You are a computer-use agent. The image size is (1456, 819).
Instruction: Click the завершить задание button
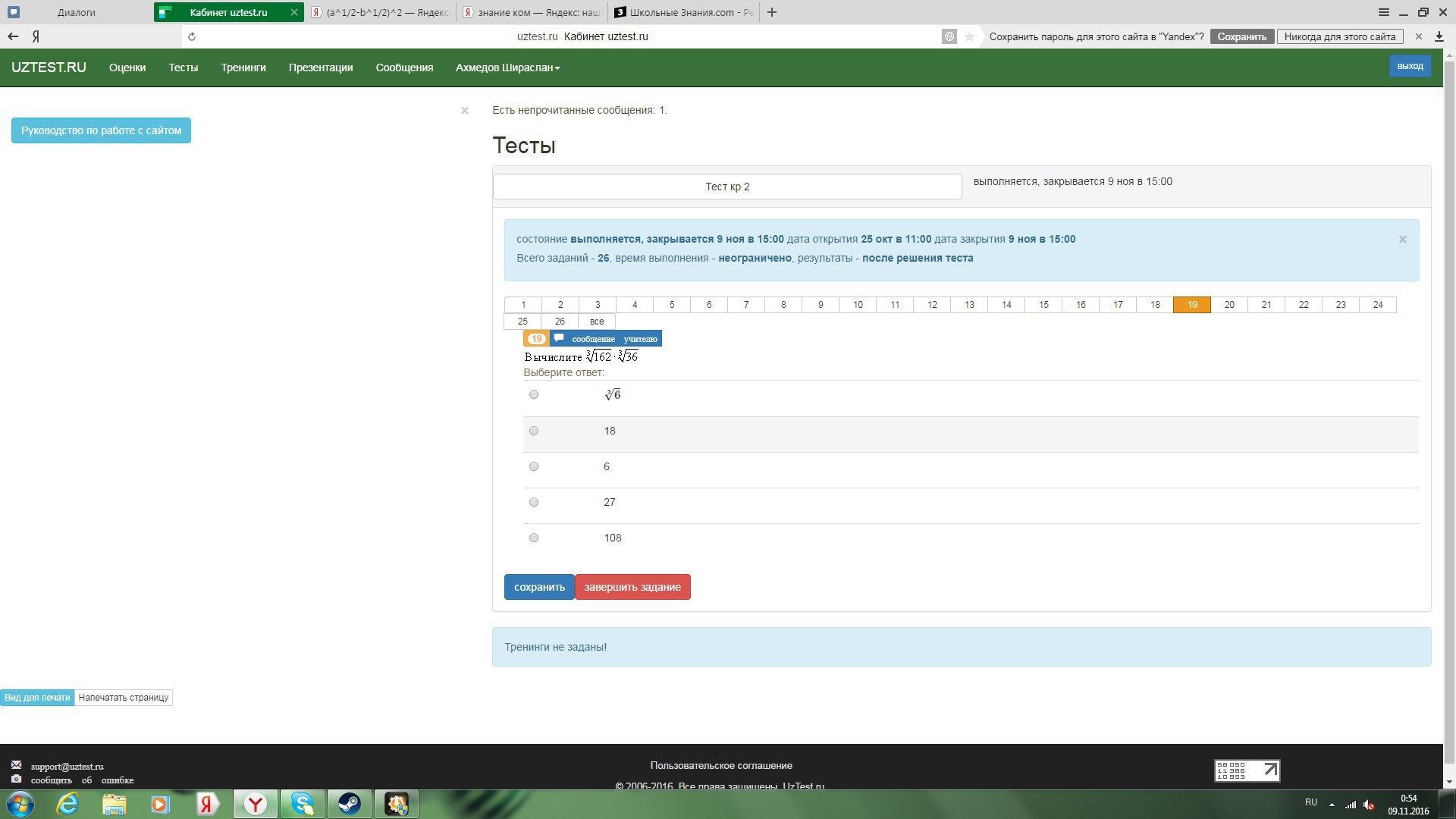coord(632,587)
